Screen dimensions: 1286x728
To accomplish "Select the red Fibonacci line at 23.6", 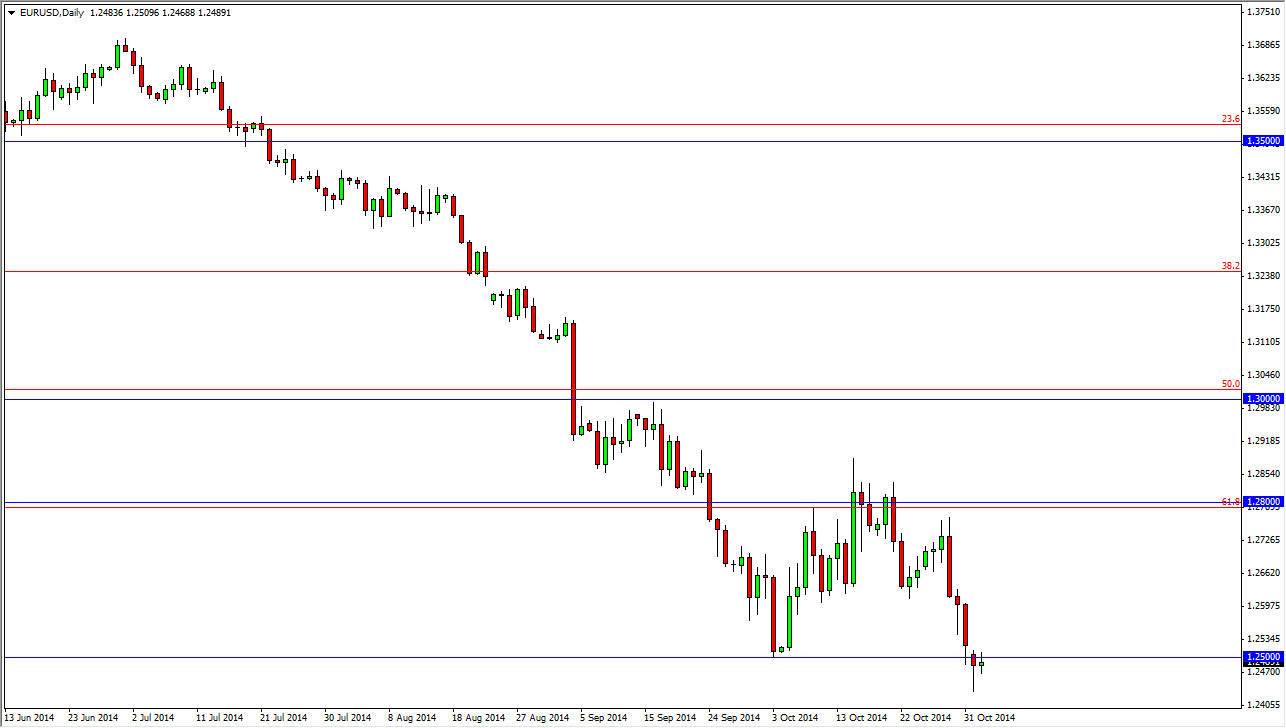I will [600, 126].
